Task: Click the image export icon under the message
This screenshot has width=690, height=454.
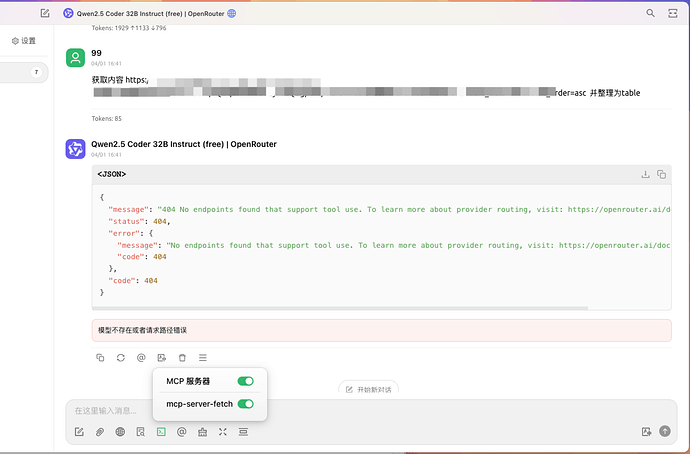Action: [x=161, y=358]
